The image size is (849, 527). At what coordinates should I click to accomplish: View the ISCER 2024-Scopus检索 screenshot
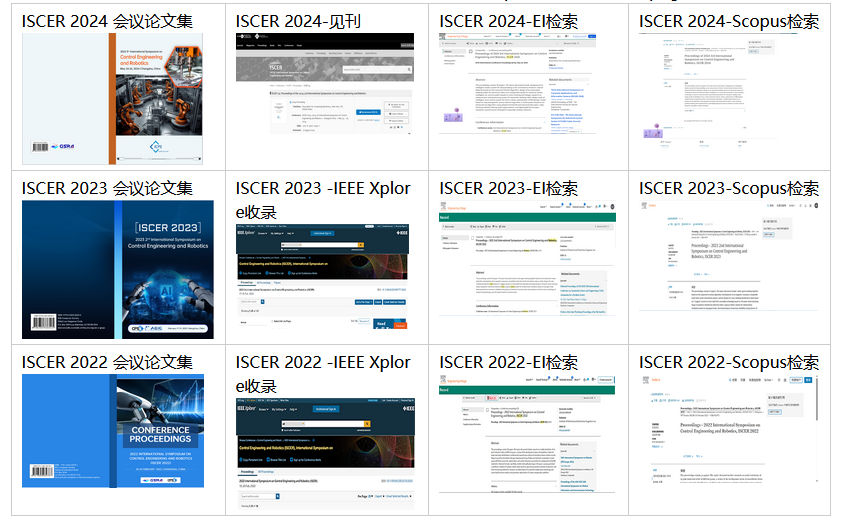(x=718, y=90)
